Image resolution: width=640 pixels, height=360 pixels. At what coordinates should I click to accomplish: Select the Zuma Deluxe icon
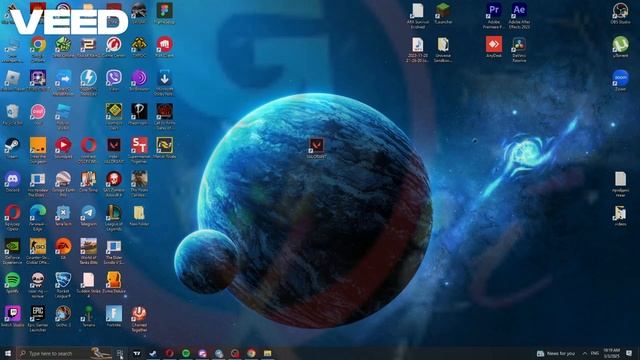114,281
